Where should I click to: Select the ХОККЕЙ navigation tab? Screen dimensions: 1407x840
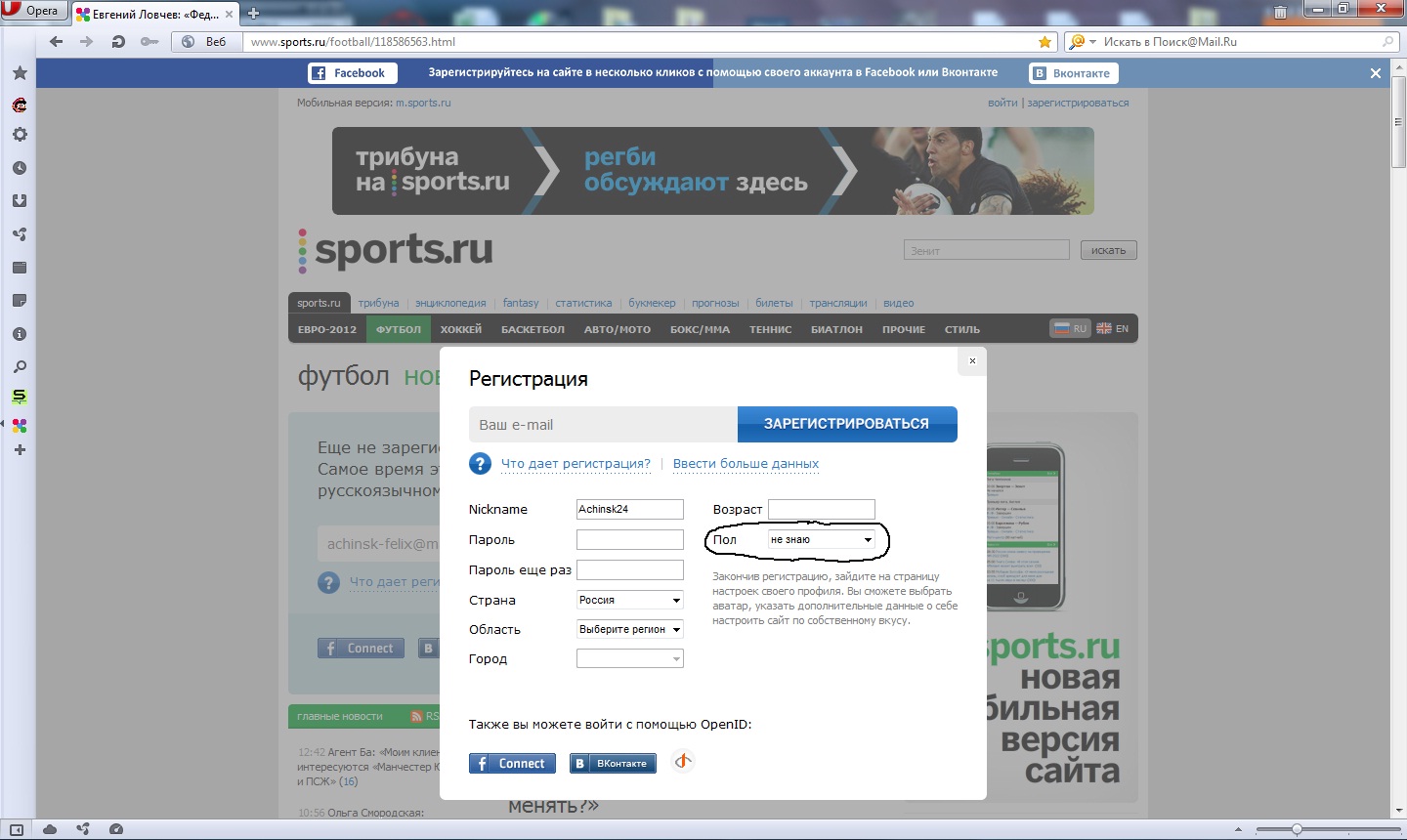(460, 330)
